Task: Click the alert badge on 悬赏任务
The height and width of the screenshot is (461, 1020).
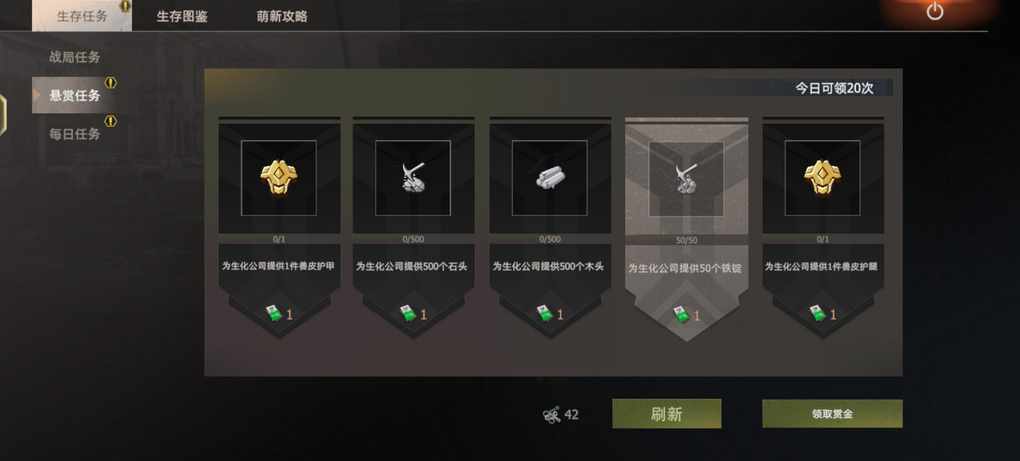Action: 111,83
